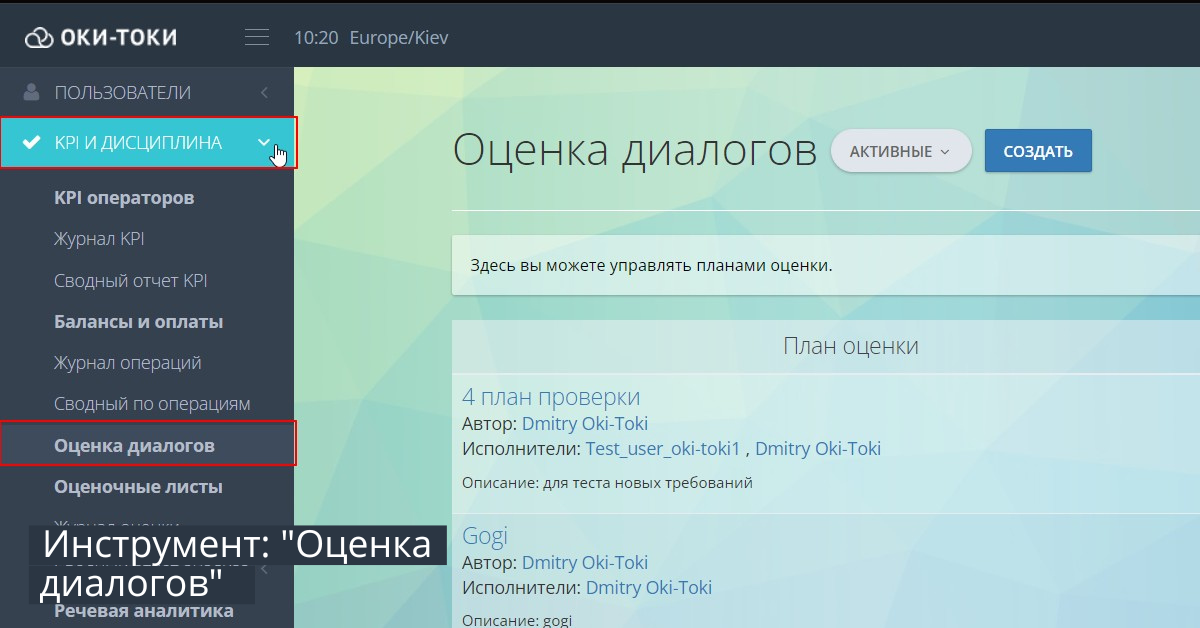This screenshot has height=628, width=1200.
Task: Expand the ПОЛЬЗОВАТЕЛИ section chevron
Action: click(264, 93)
